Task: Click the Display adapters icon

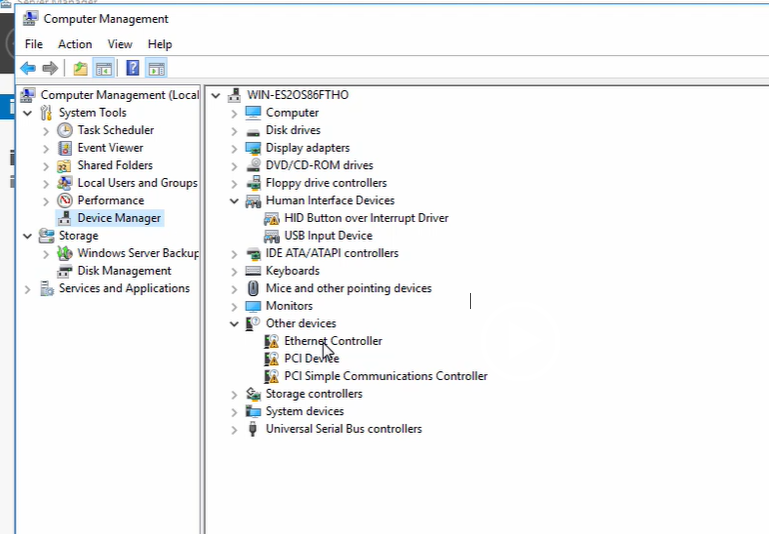Action: click(x=253, y=148)
